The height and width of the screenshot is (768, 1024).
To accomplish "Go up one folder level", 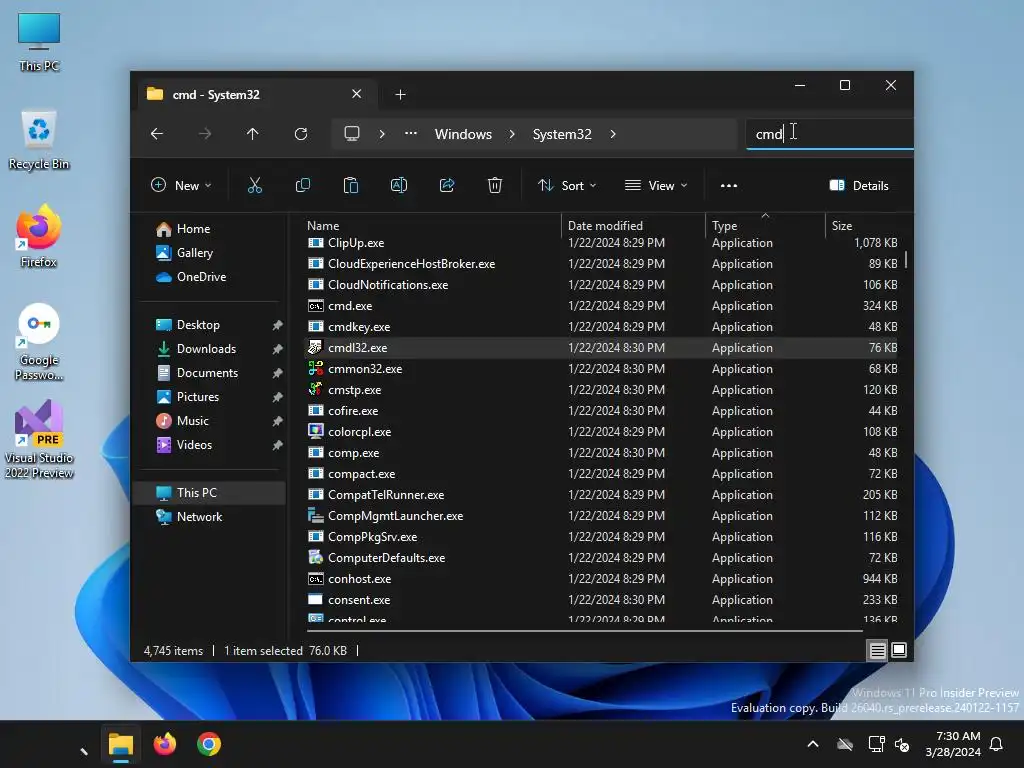I will tap(253, 134).
